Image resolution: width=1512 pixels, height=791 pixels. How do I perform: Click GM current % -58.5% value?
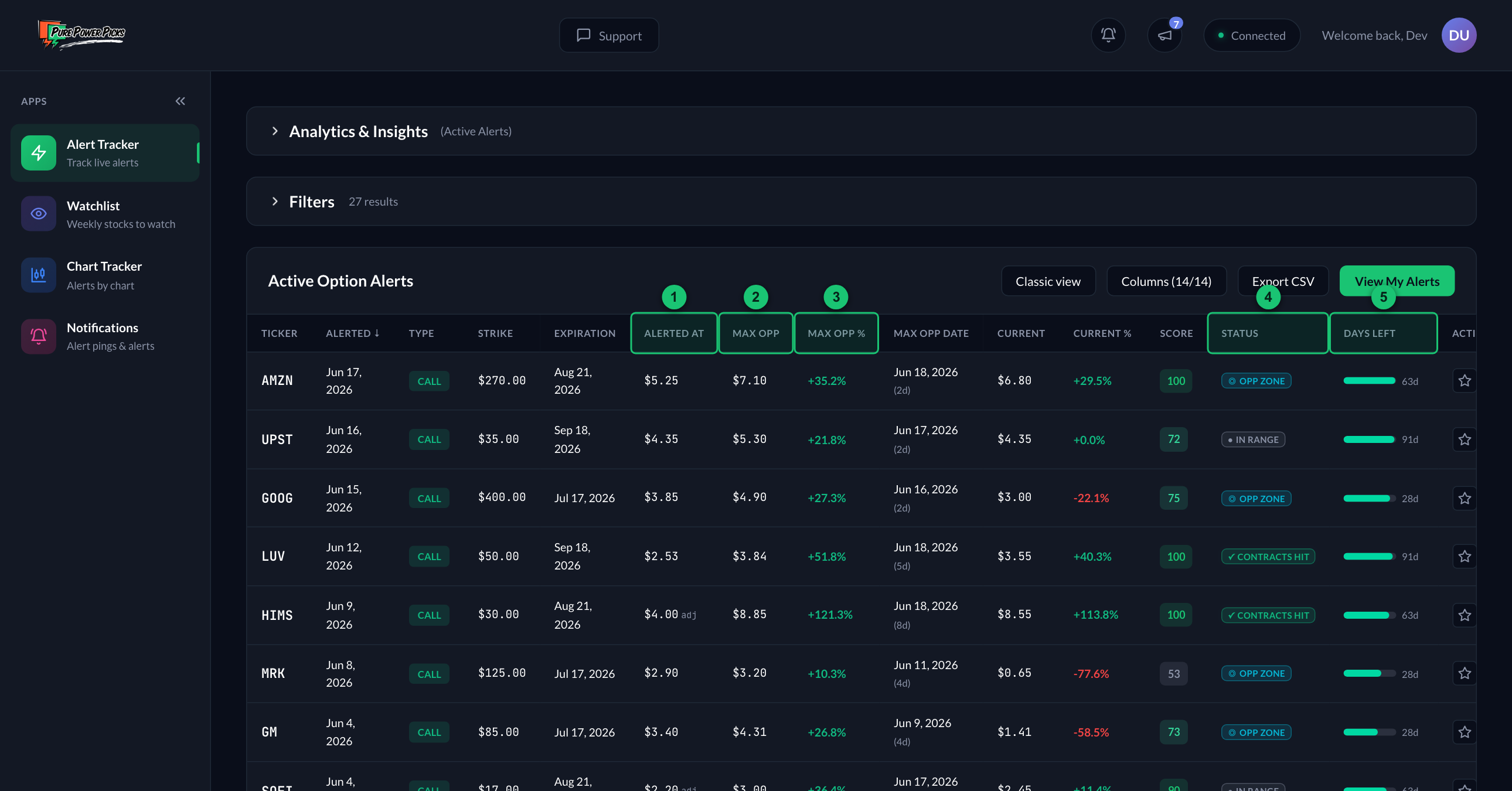tap(1091, 732)
